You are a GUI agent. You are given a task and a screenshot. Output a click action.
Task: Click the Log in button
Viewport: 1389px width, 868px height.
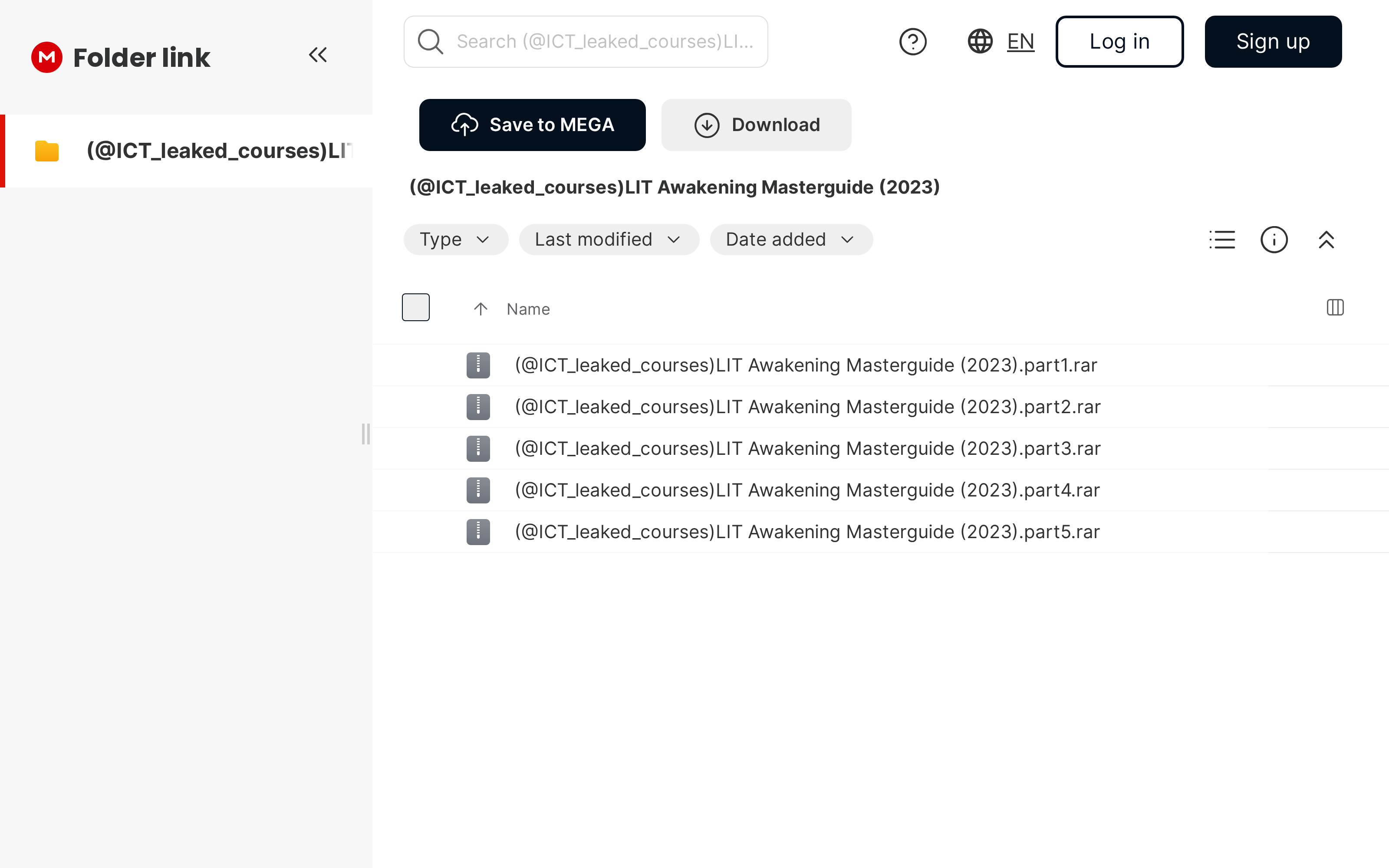(1119, 41)
